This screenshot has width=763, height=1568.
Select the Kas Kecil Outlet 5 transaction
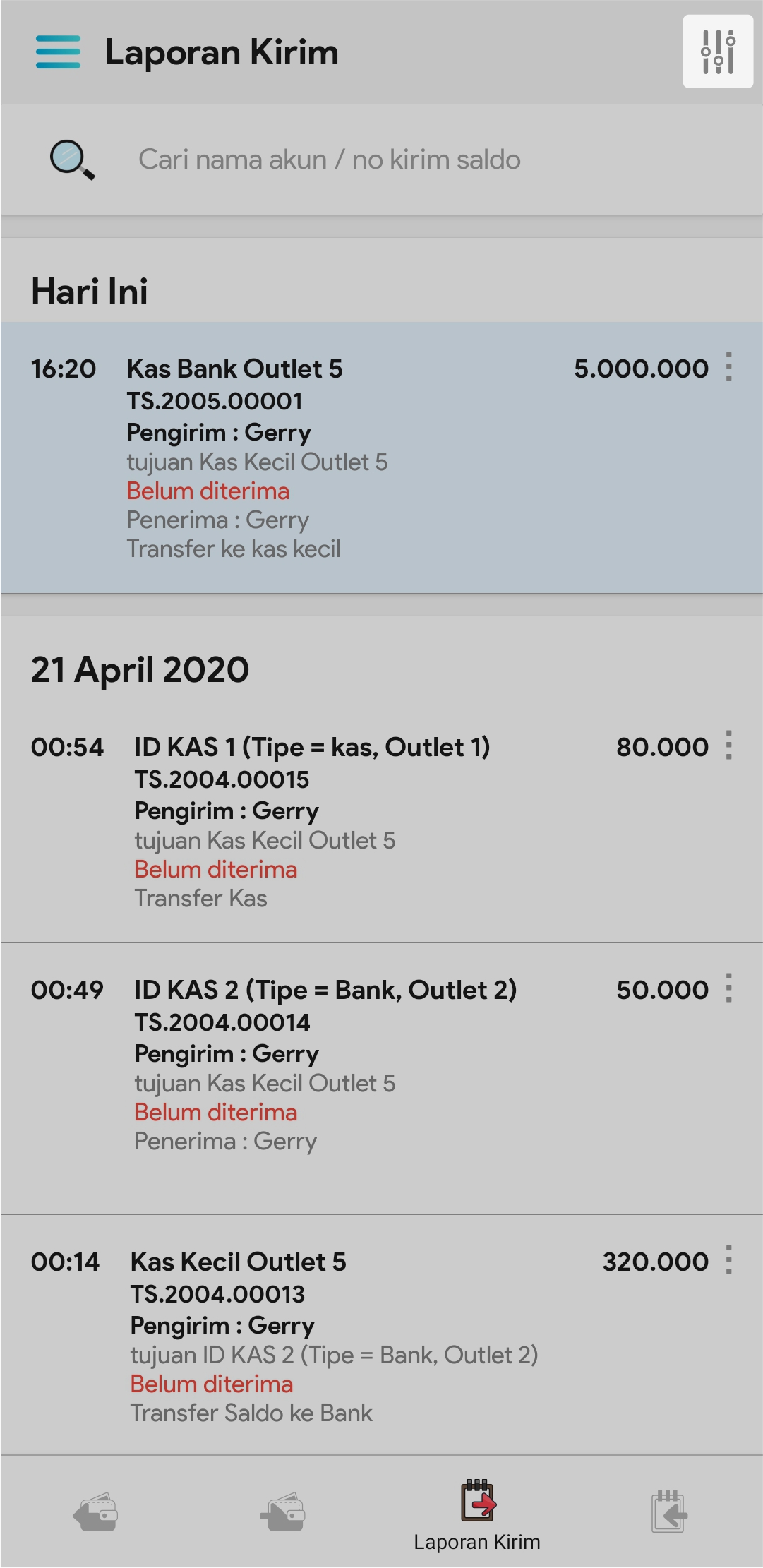coord(238,1262)
